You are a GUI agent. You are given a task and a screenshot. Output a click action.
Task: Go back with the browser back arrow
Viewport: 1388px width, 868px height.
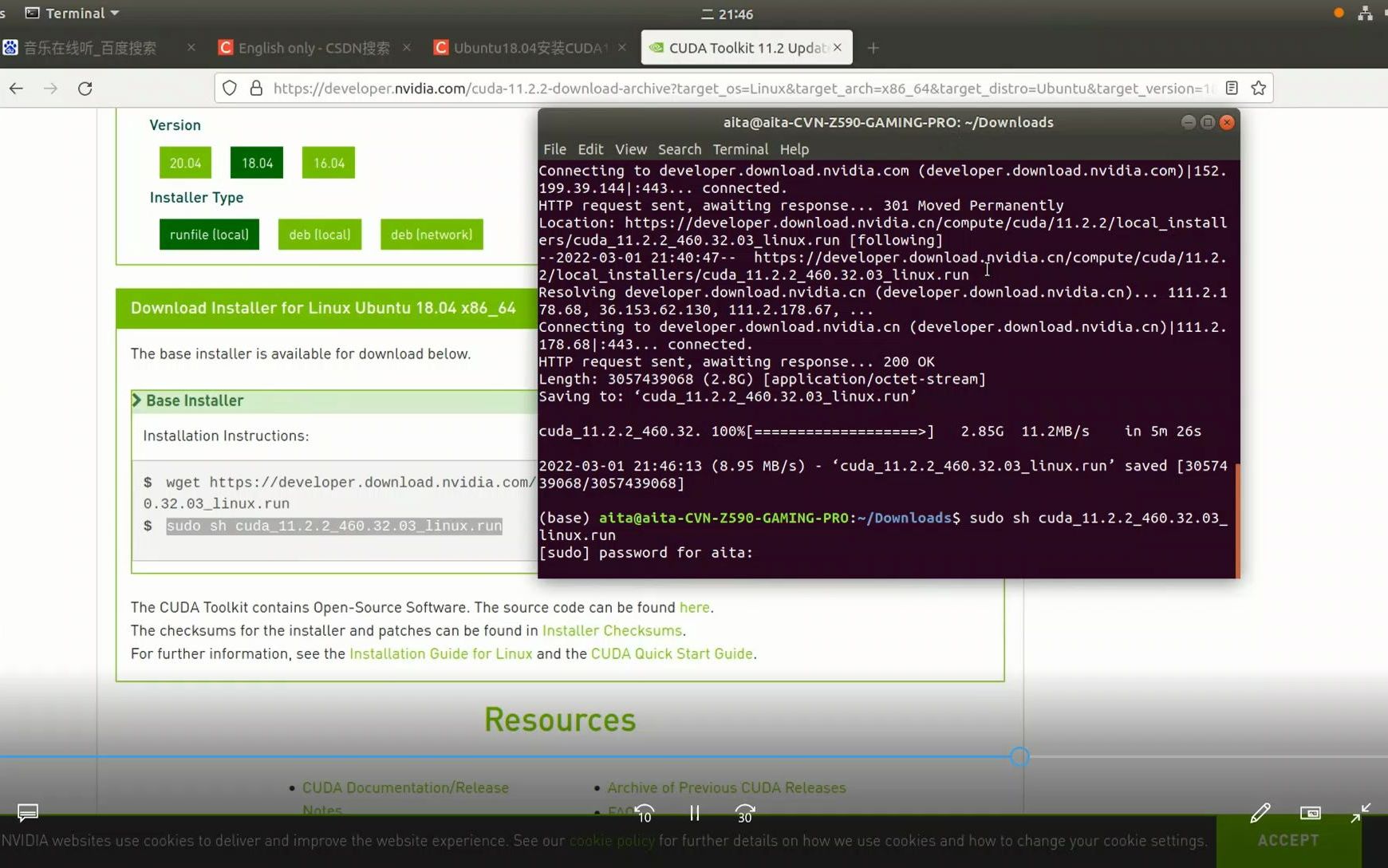[x=16, y=89]
